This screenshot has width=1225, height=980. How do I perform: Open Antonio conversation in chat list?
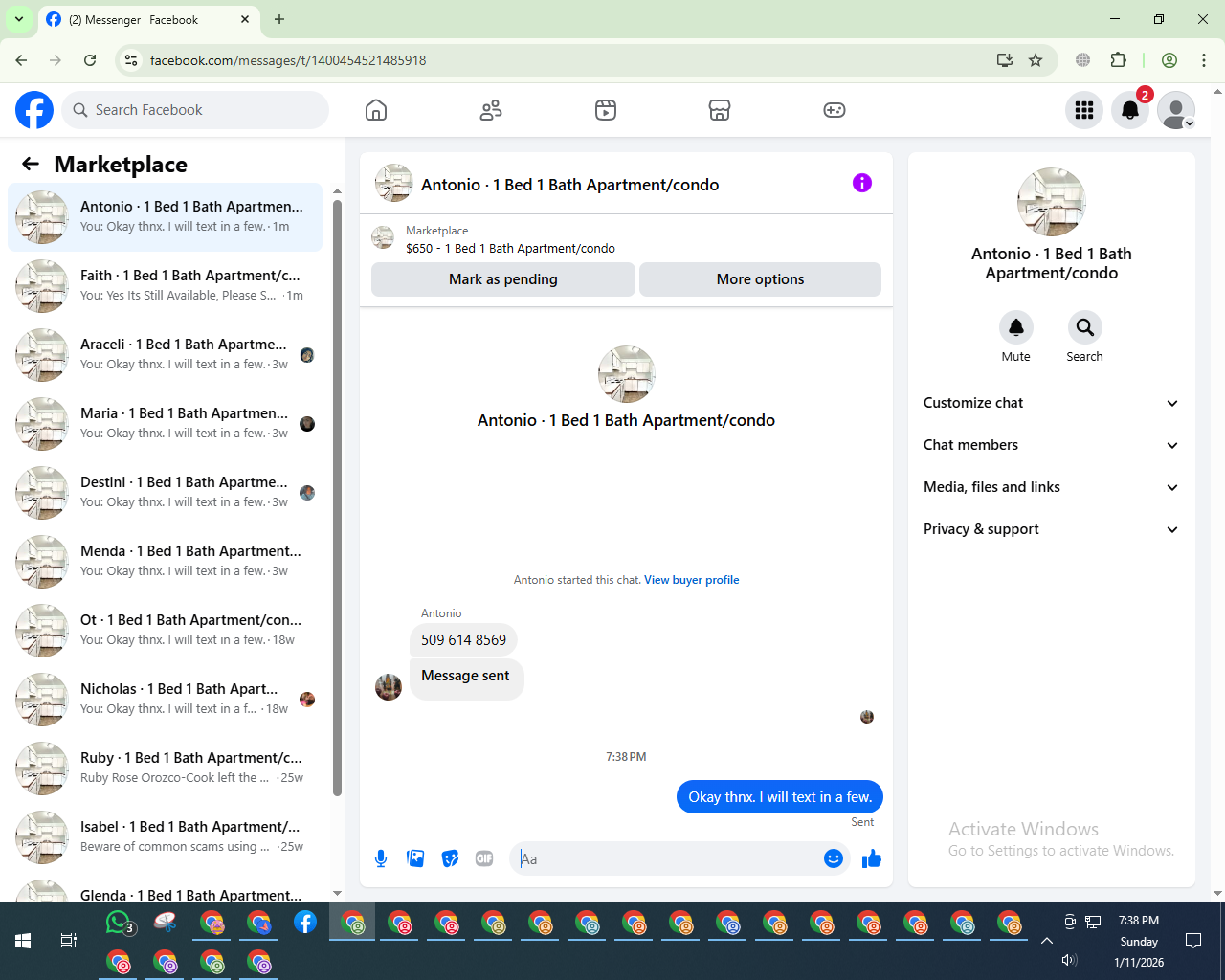coord(165,217)
